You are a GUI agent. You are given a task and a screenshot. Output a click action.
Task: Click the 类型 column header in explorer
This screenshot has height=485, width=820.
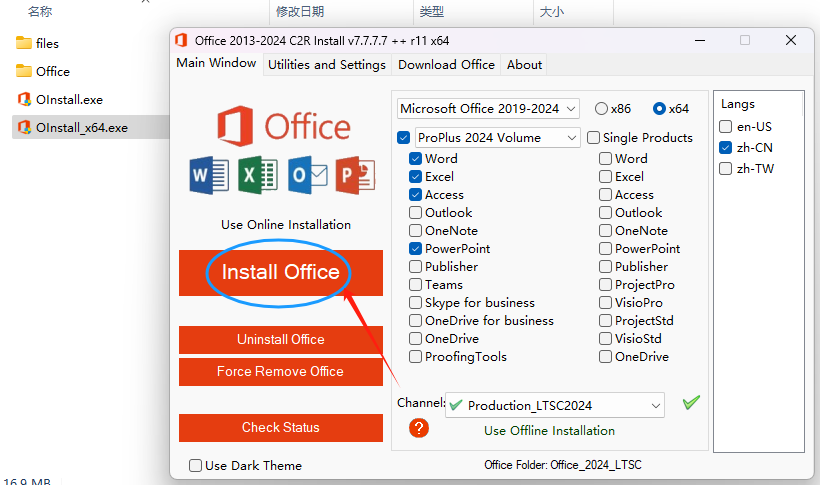[x=432, y=12]
